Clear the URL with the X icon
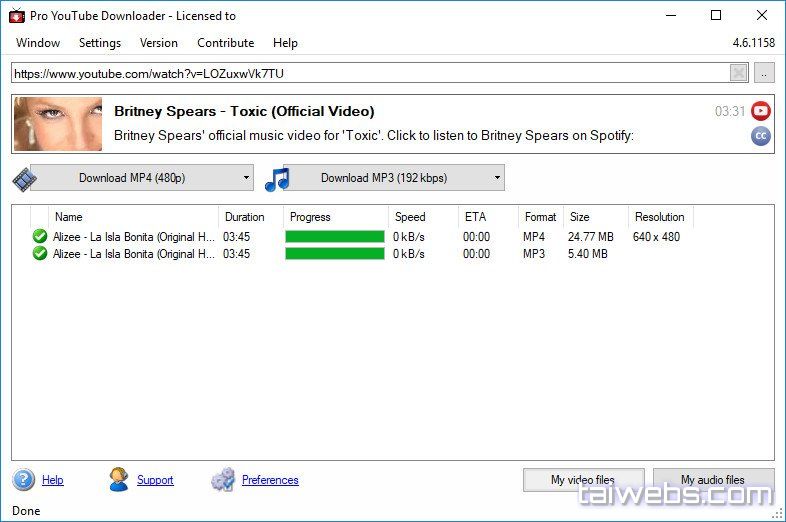This screenshot has width=786, height=522. coord(738,73)
